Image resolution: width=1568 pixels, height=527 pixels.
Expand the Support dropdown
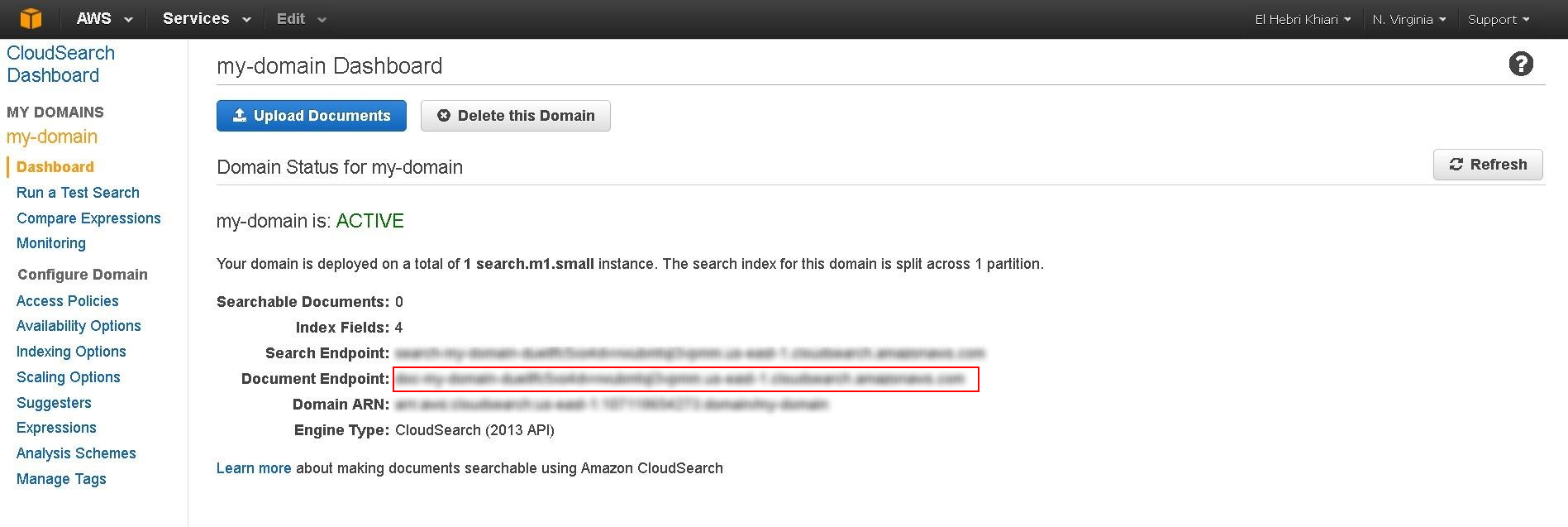(1497, 18)
